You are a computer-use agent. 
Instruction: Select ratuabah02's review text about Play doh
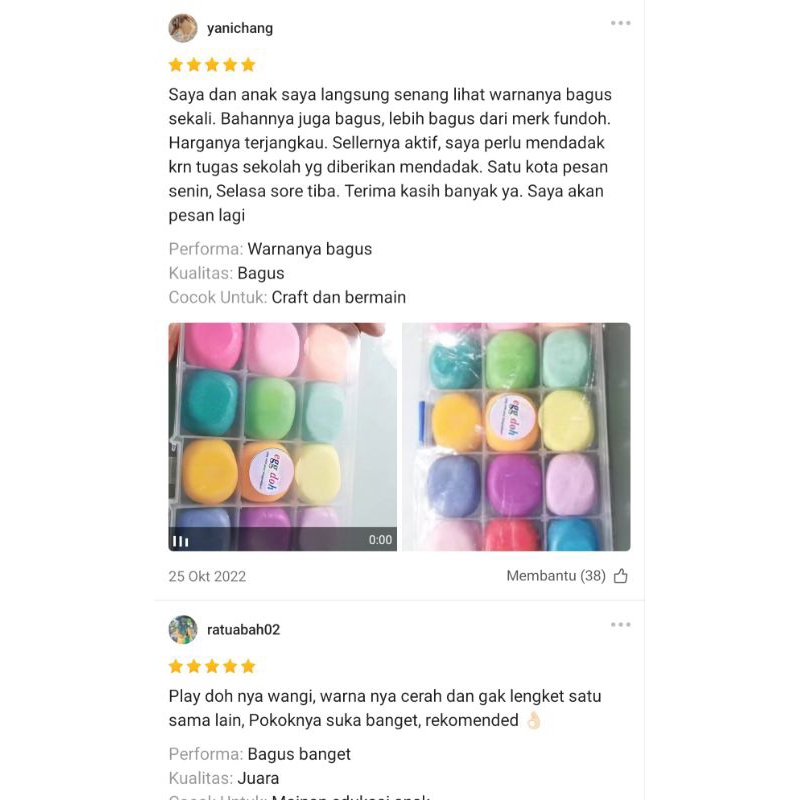(x=385, y=708)
